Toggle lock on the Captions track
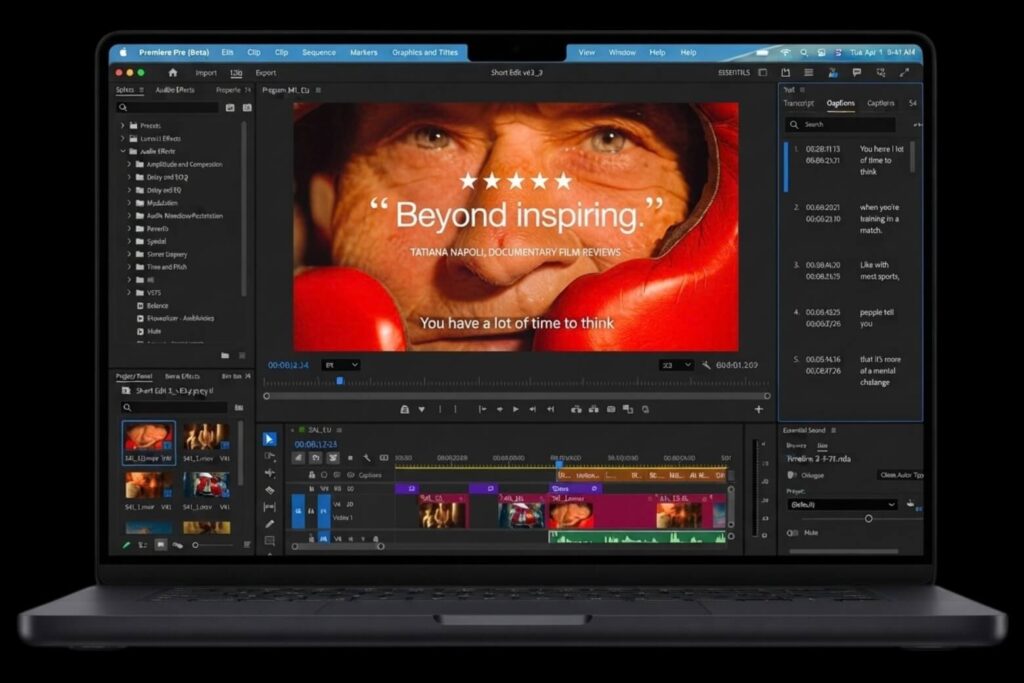Screen dimensions: 1024x683 pos(312,475)
